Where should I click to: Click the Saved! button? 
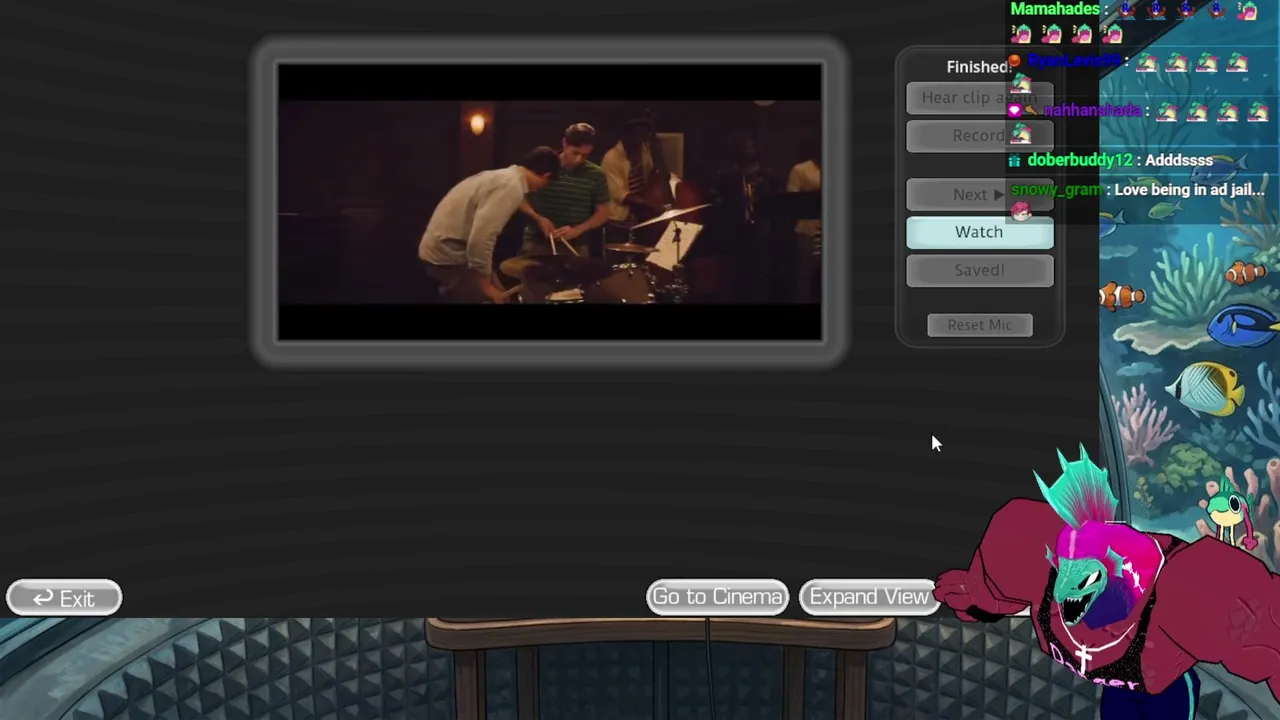point(979,270)
